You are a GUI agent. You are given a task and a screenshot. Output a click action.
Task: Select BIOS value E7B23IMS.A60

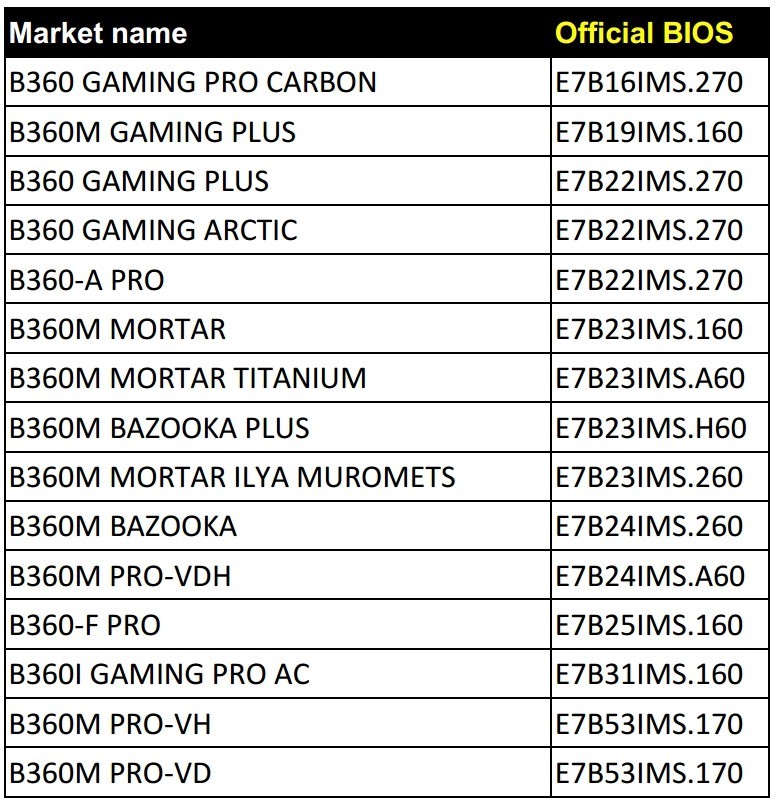650,378
